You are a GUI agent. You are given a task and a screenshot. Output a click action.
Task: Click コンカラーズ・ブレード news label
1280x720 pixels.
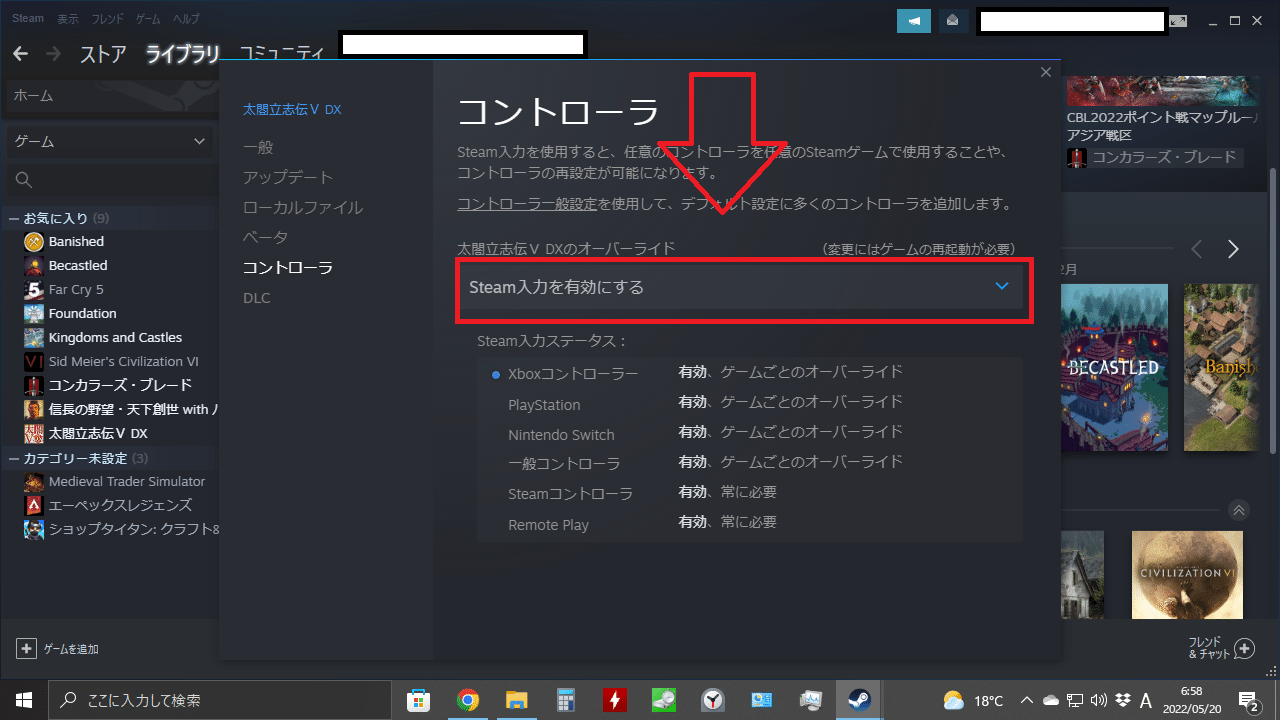click(x=1162, y=157)
